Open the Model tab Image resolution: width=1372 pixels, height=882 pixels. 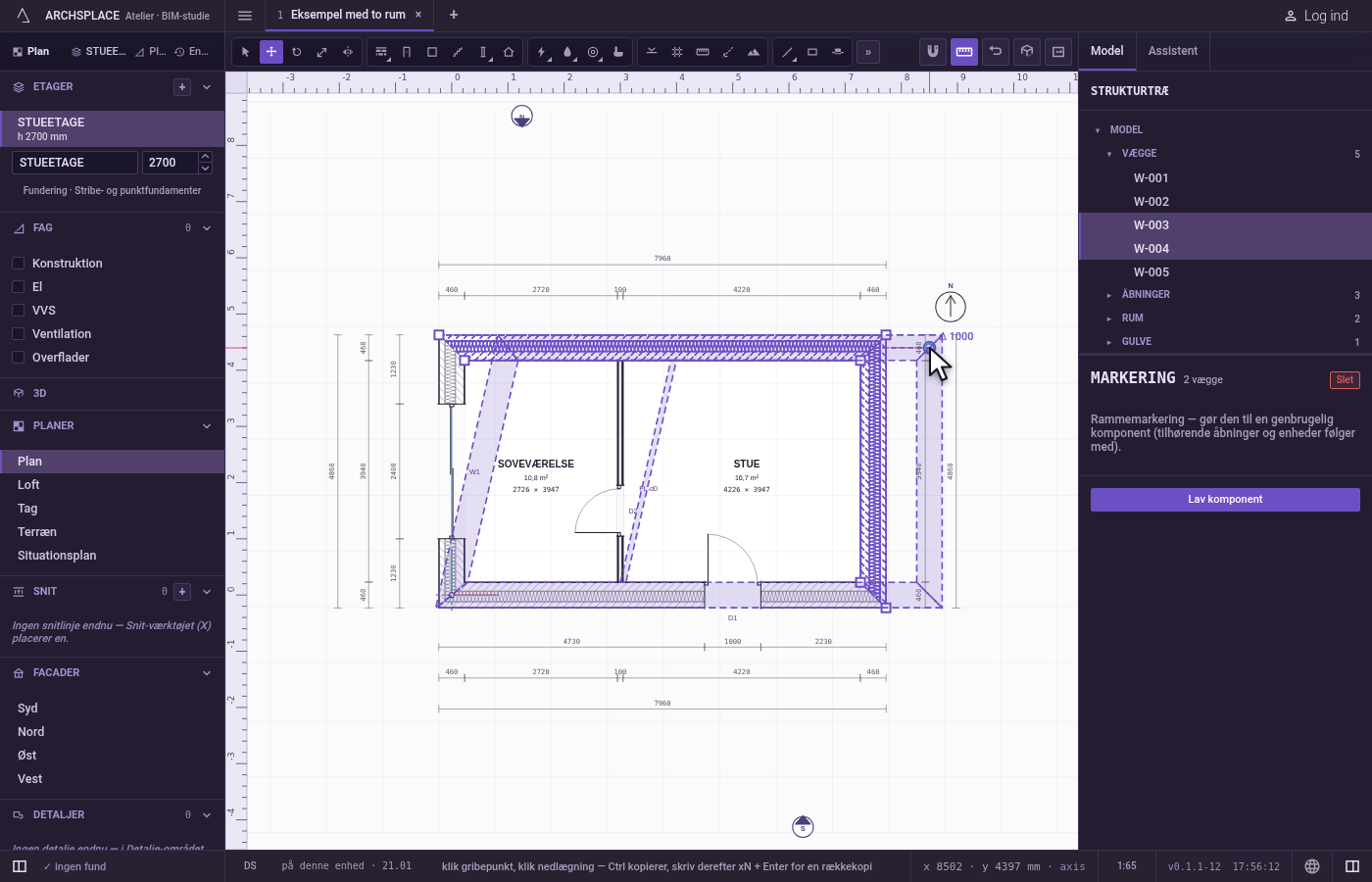click(1107, 51)
